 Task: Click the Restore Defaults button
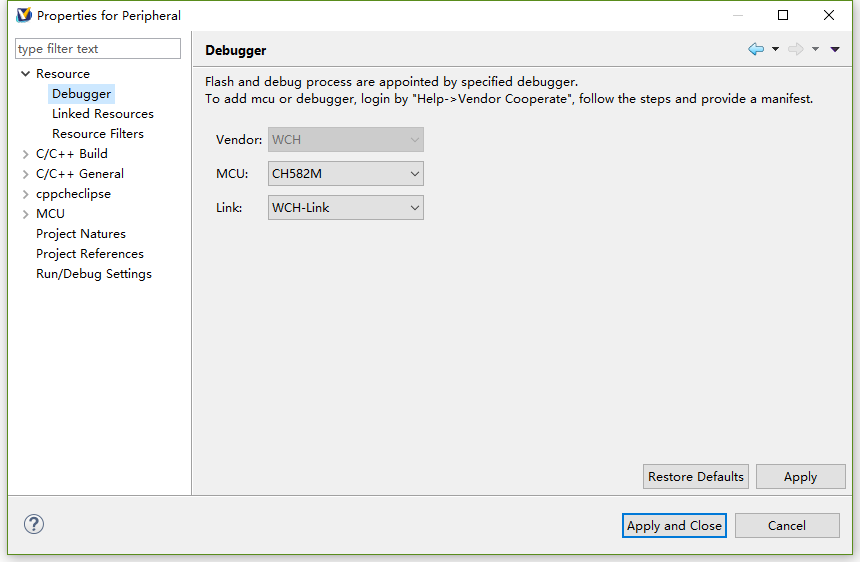coord(696,477)
